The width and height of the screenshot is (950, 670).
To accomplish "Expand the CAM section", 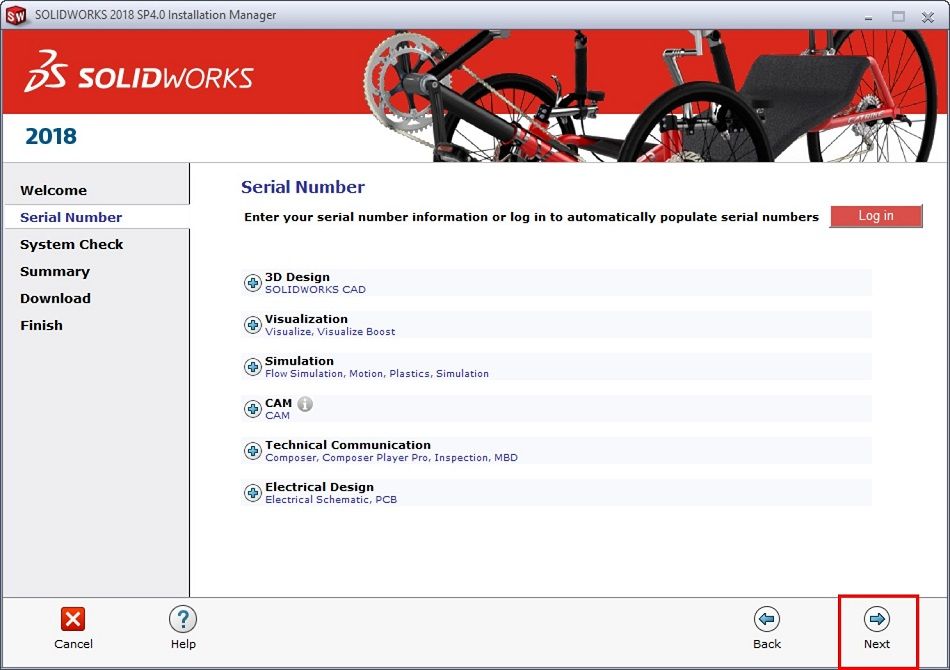I will pyautogui.click(x=252, y=409).
